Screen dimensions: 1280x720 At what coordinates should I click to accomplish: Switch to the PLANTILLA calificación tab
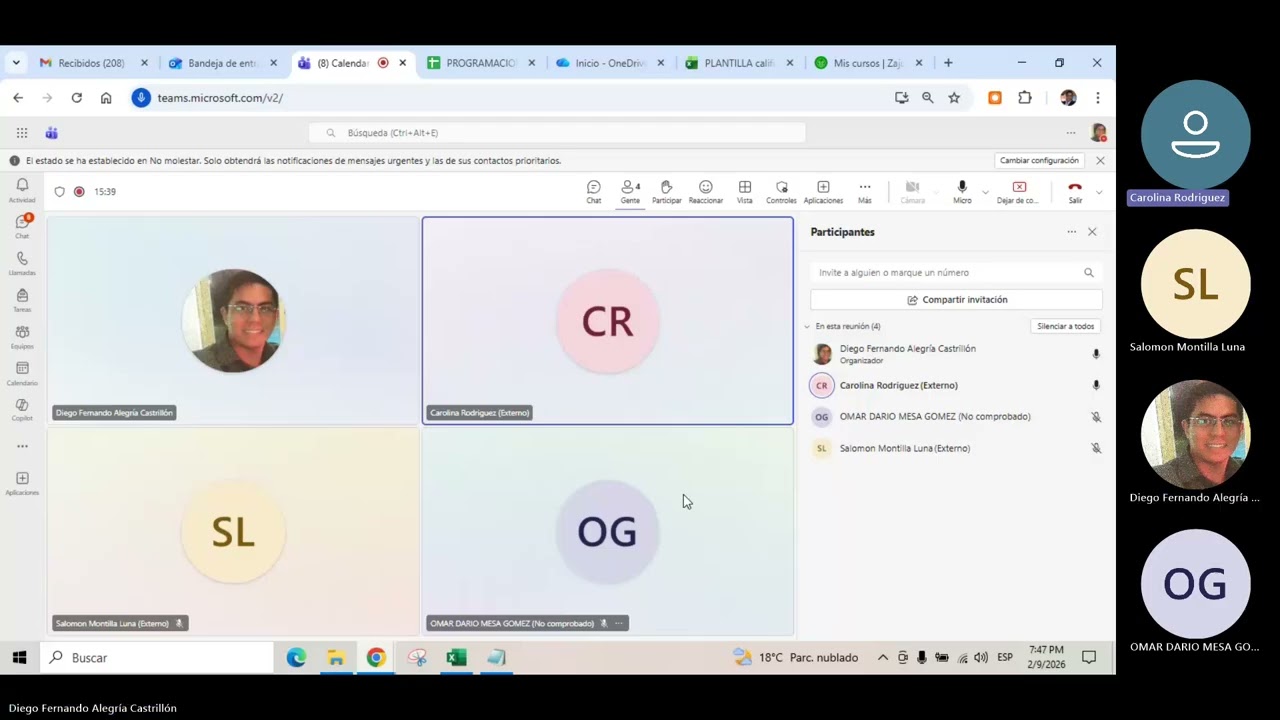coord(739,63)
